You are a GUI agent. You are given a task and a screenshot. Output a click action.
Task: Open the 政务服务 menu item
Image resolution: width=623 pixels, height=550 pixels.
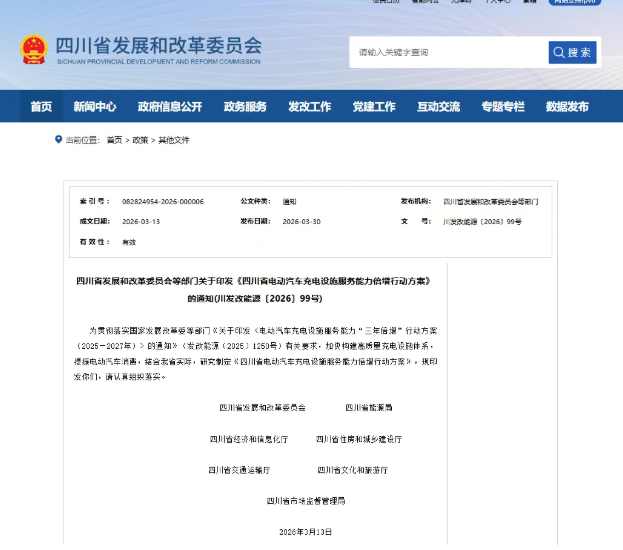pyautogui.click(x=245, y=107)
